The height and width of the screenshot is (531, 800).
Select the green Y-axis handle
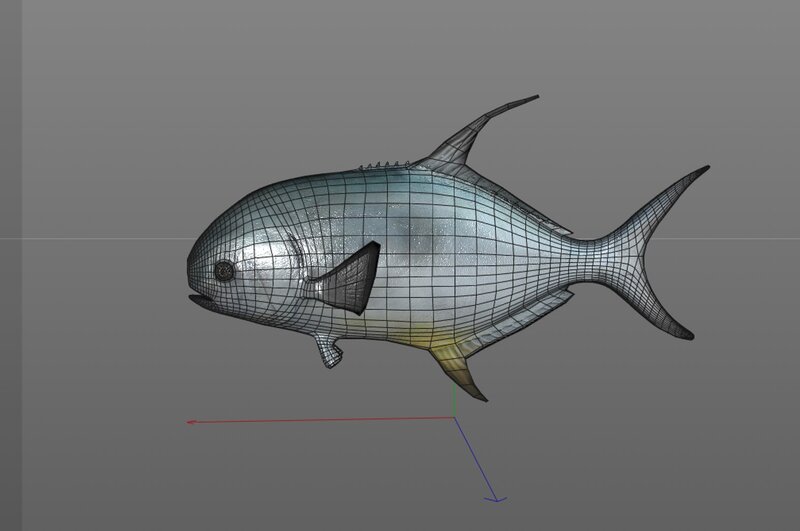click(x=454, y=401)
